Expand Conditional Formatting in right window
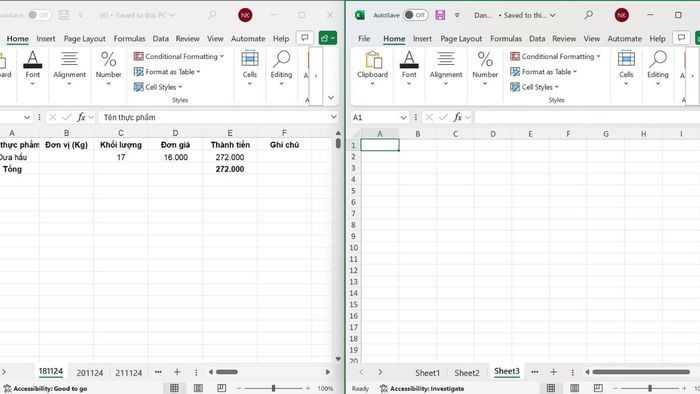Screen dimensions: 700x394 point(555,56)
